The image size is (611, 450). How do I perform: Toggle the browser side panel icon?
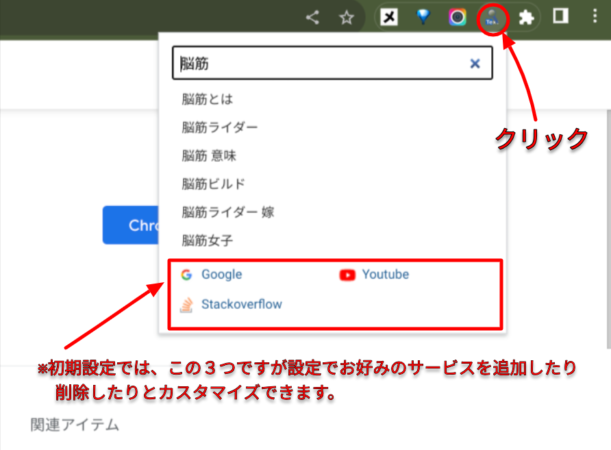[561, 17]
